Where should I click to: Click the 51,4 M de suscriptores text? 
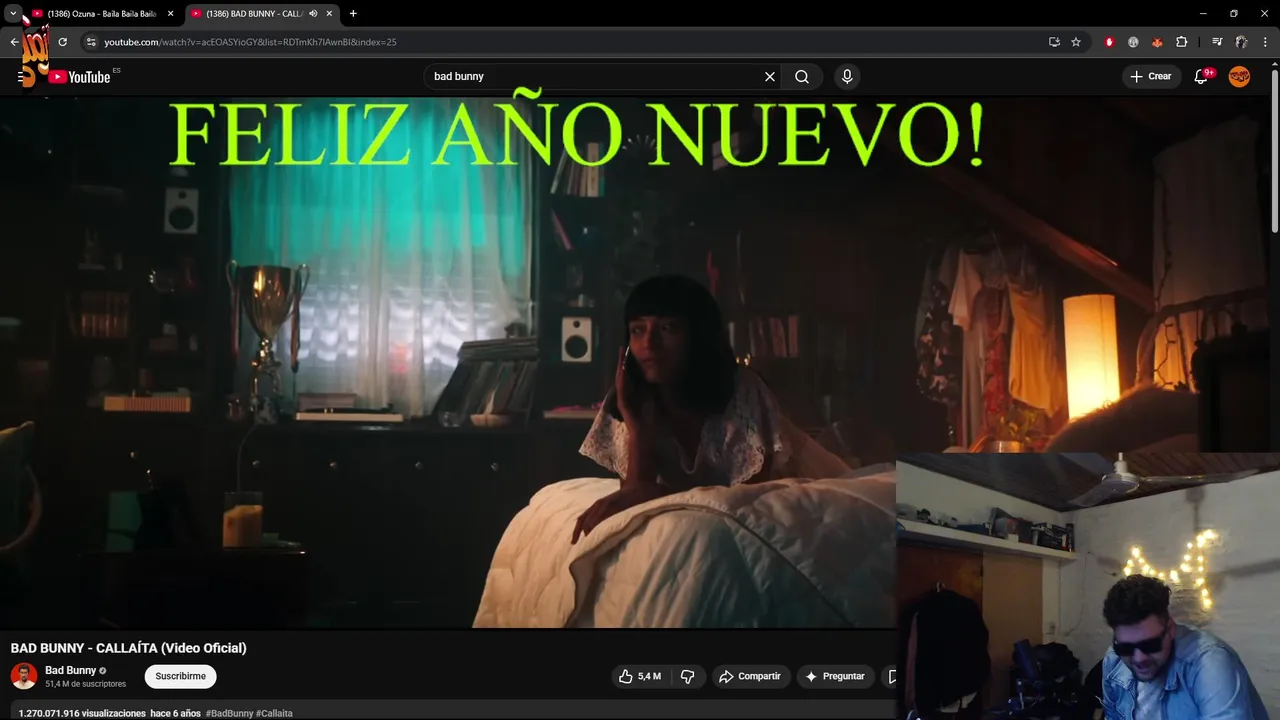tap(85, 684)
